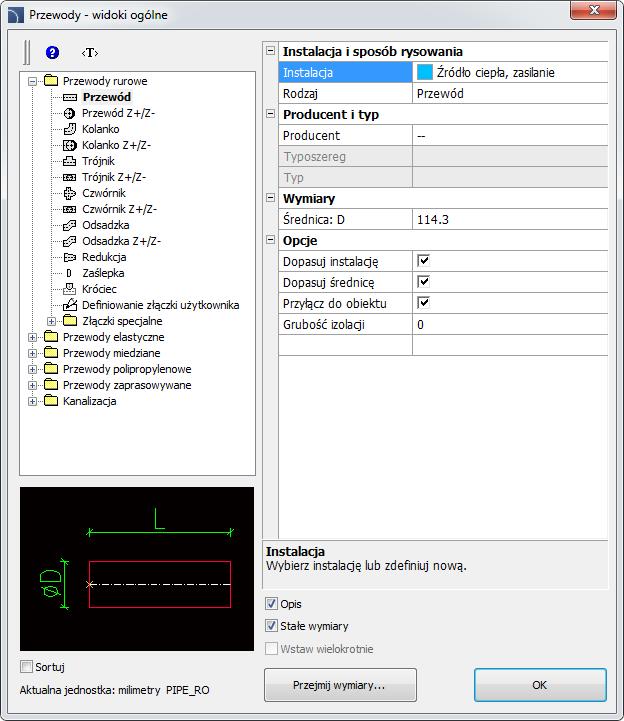Expand the Przewody elastyczne tree node

point(32,337)
